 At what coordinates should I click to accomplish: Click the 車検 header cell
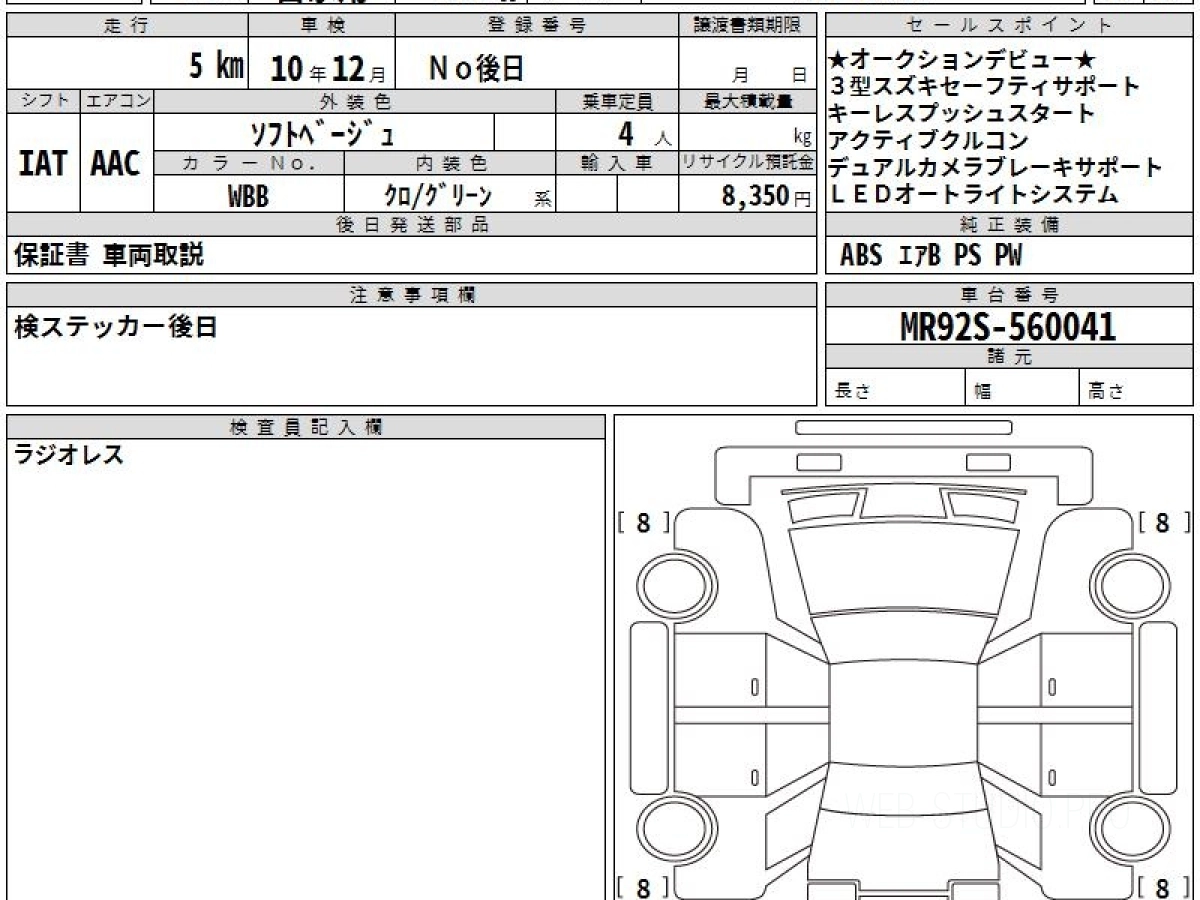tap(321, 26)
